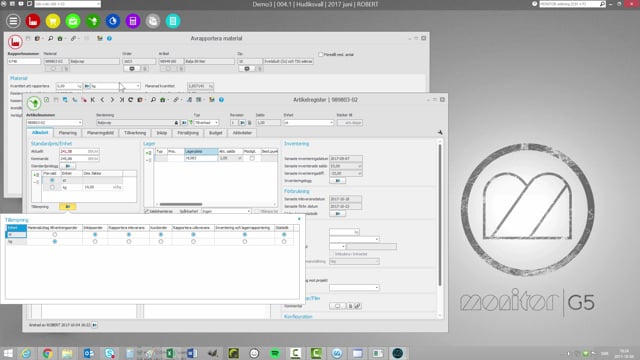Open the Standardprislogg button
640x360 pixels.
(x=68, y=166)
